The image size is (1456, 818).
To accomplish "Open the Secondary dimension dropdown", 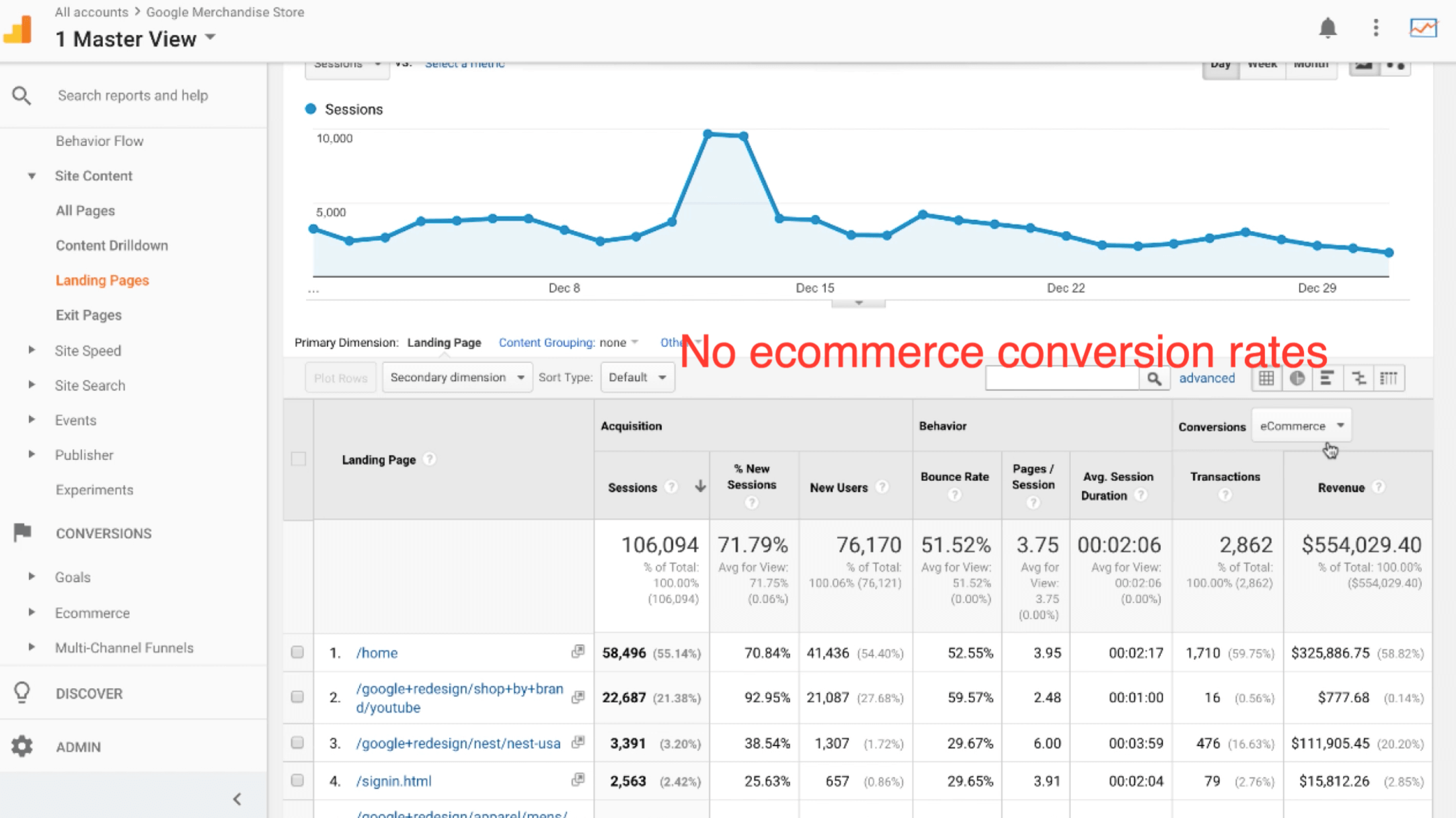I will (x=455, y=377).
